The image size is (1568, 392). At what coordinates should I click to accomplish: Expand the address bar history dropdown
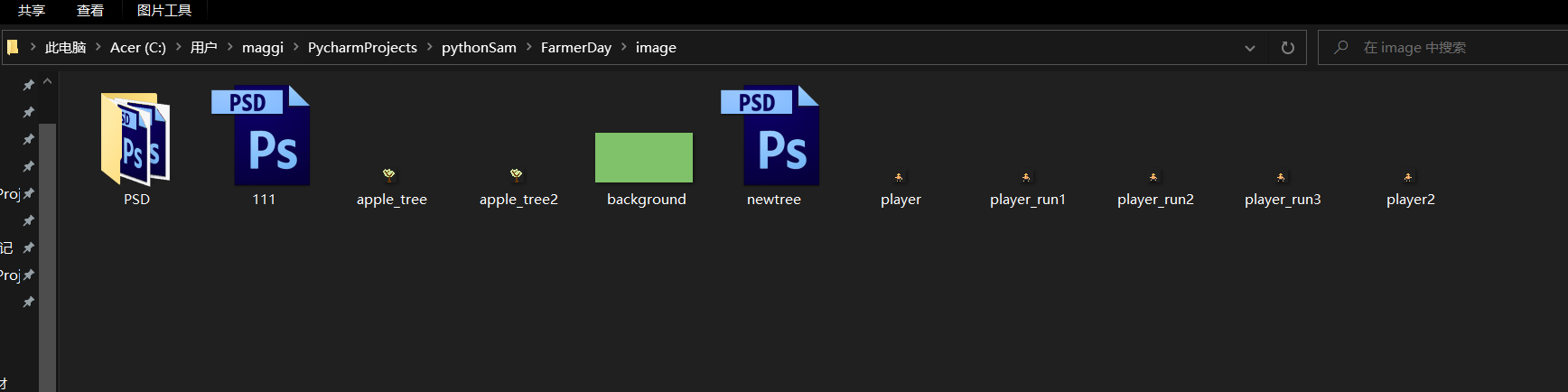(1250, 48)
